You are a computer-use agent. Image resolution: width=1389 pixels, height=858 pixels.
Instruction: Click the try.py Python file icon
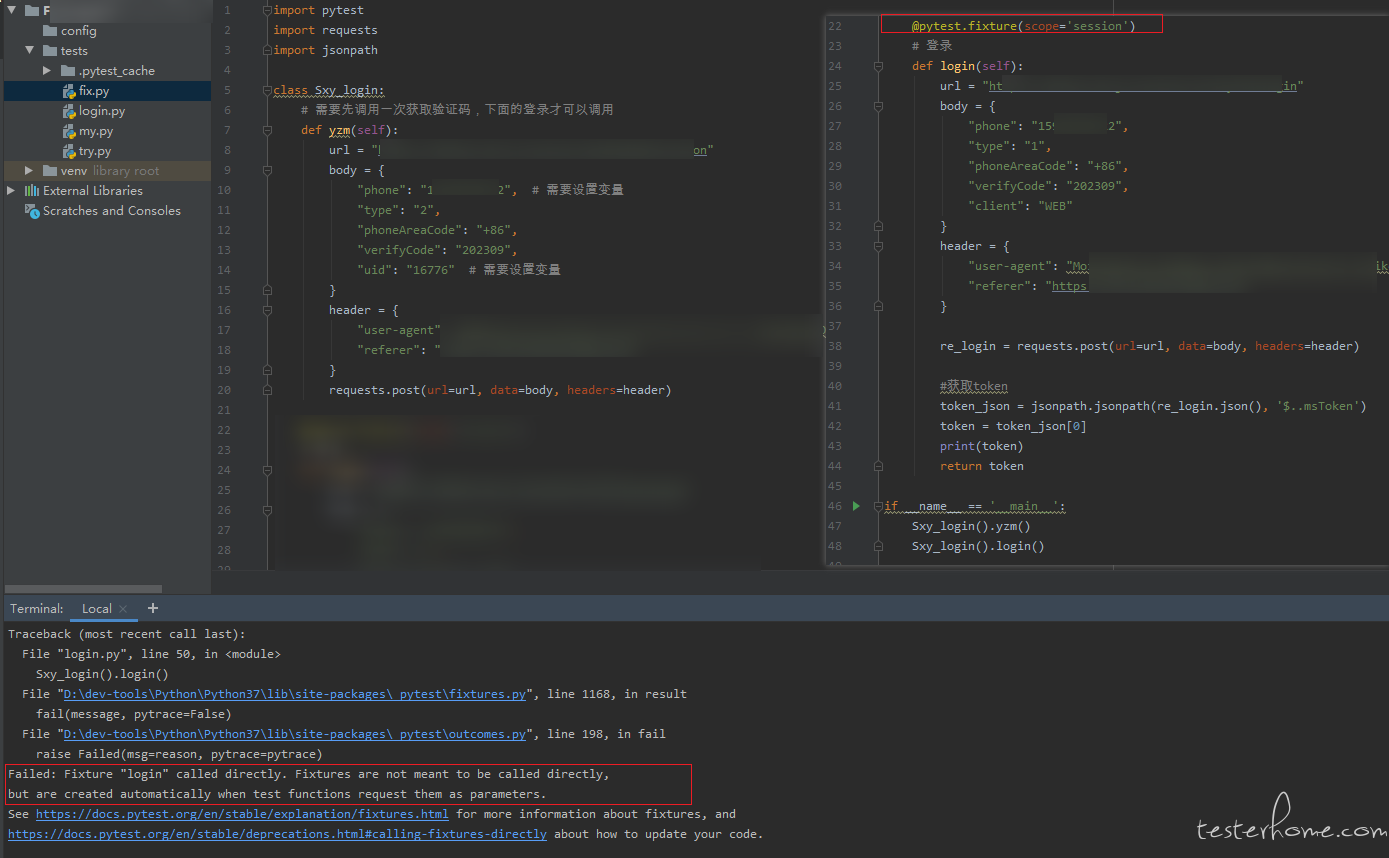click(69, 151)
